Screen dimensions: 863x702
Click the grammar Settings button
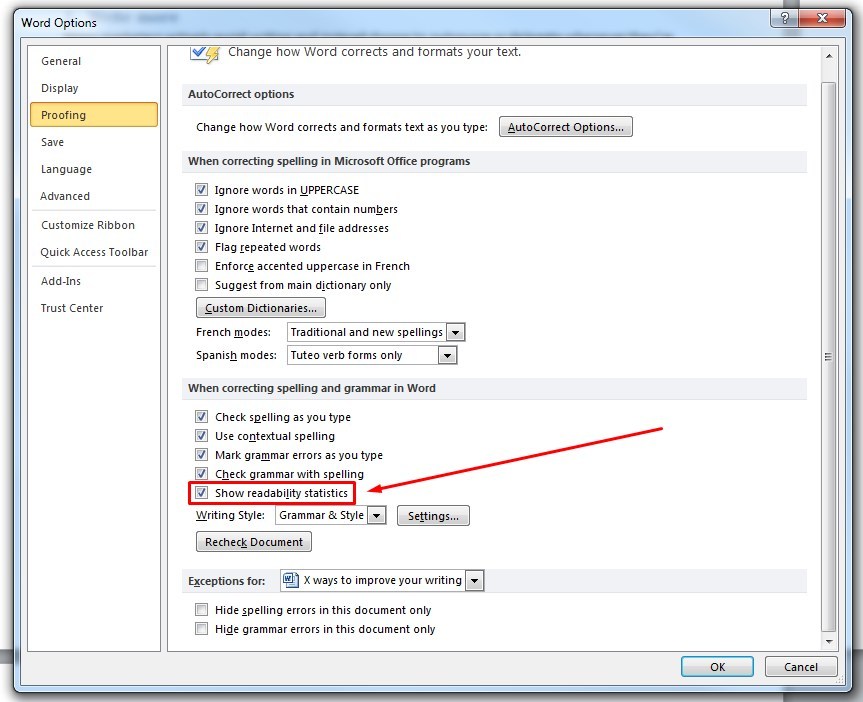coord(433,516)
